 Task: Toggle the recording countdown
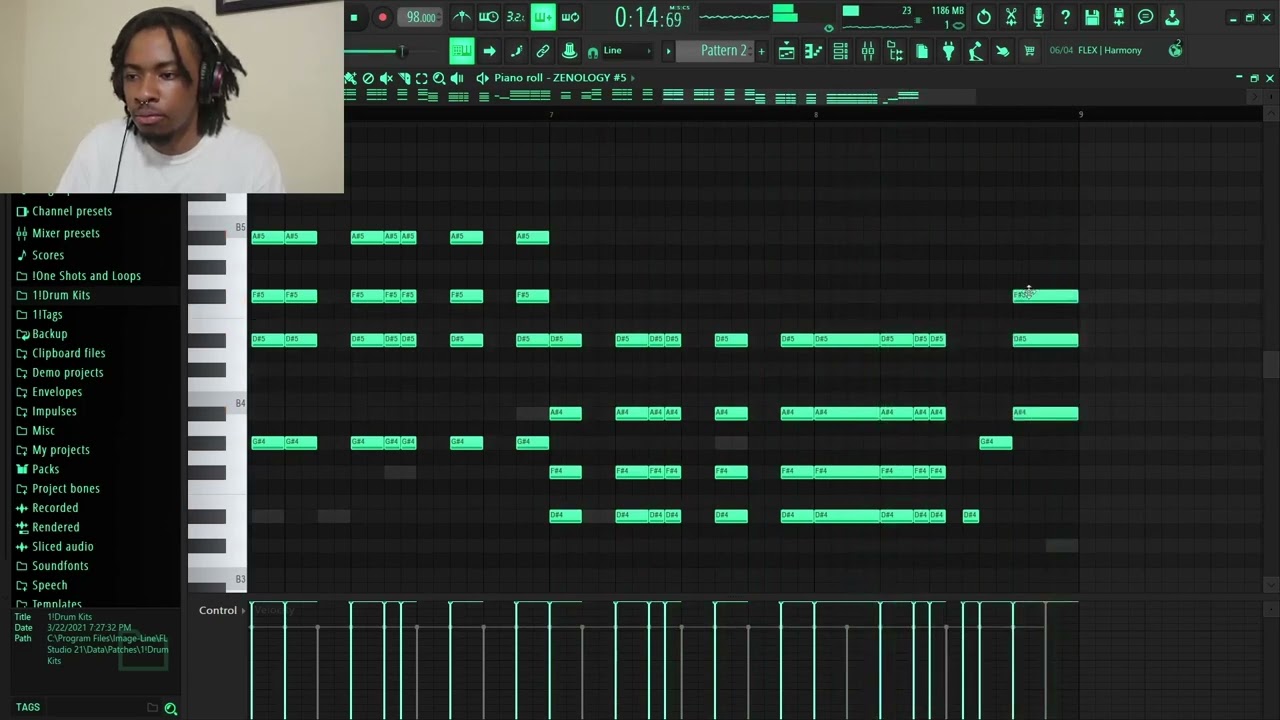tap(515, 17)
